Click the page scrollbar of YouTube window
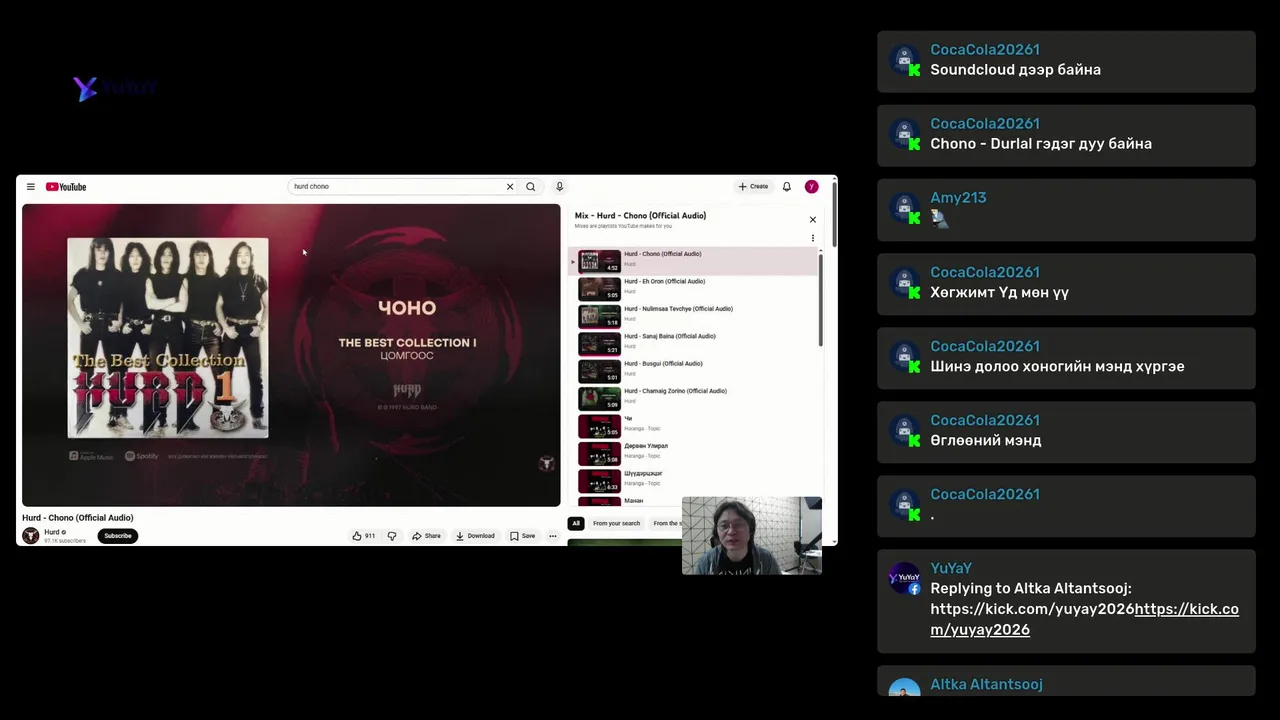The height and width of the screenshot is (720, 1280). click(834, 215)
